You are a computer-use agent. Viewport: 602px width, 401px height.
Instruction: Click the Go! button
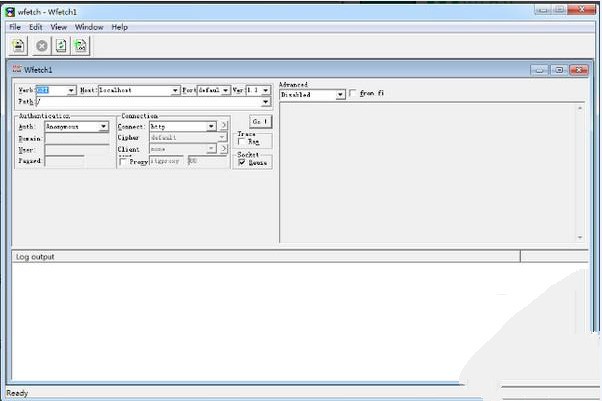(x=260, y=122)
